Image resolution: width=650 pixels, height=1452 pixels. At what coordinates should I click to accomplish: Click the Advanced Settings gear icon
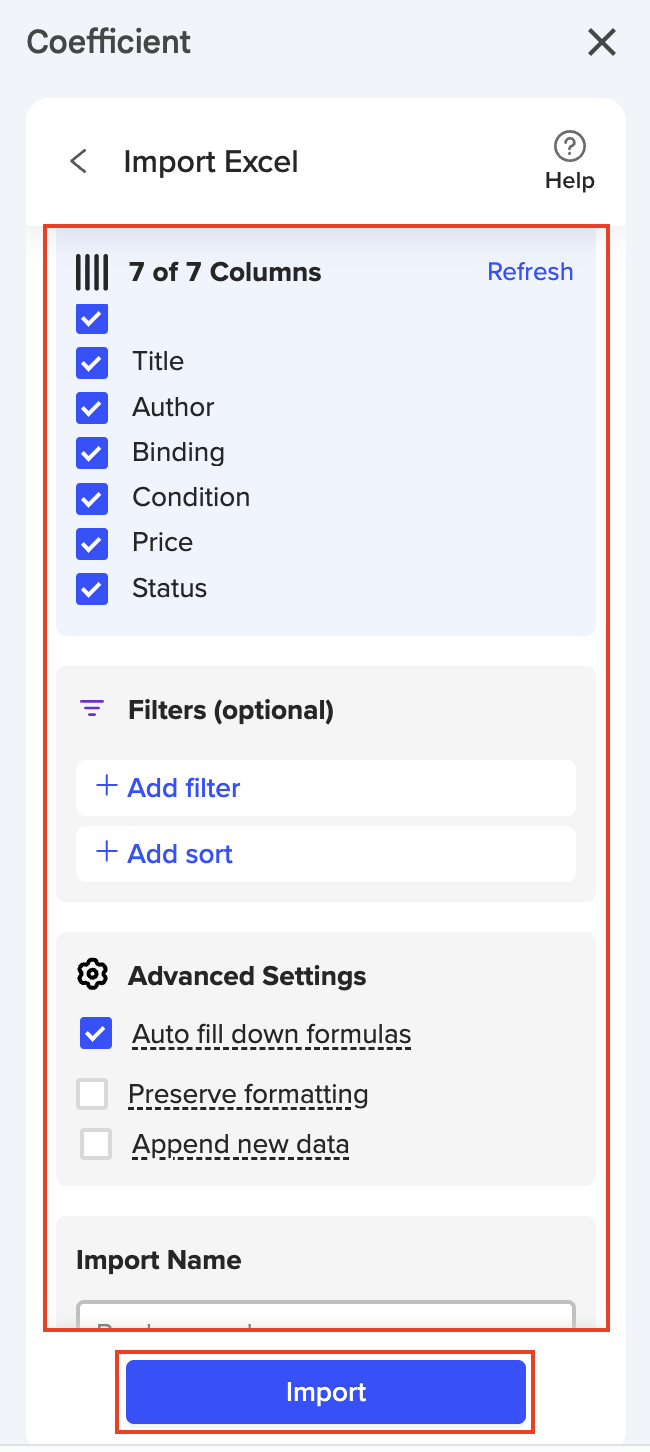click(x=93, y=975)
